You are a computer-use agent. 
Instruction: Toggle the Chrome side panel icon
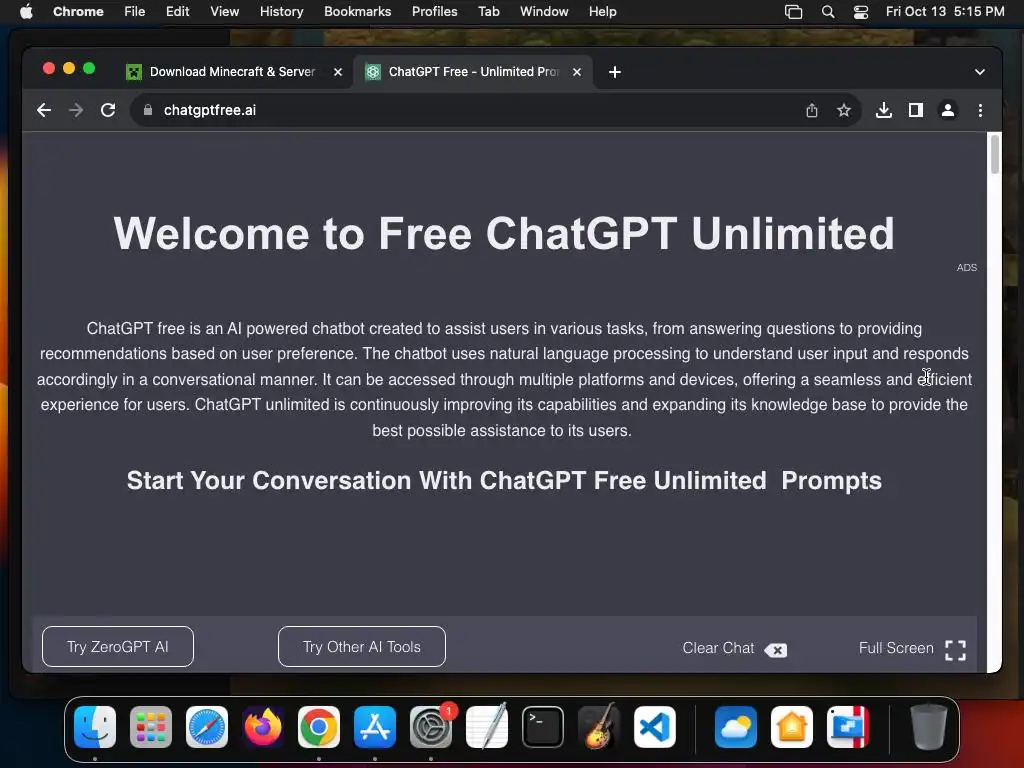click(916, 110)
